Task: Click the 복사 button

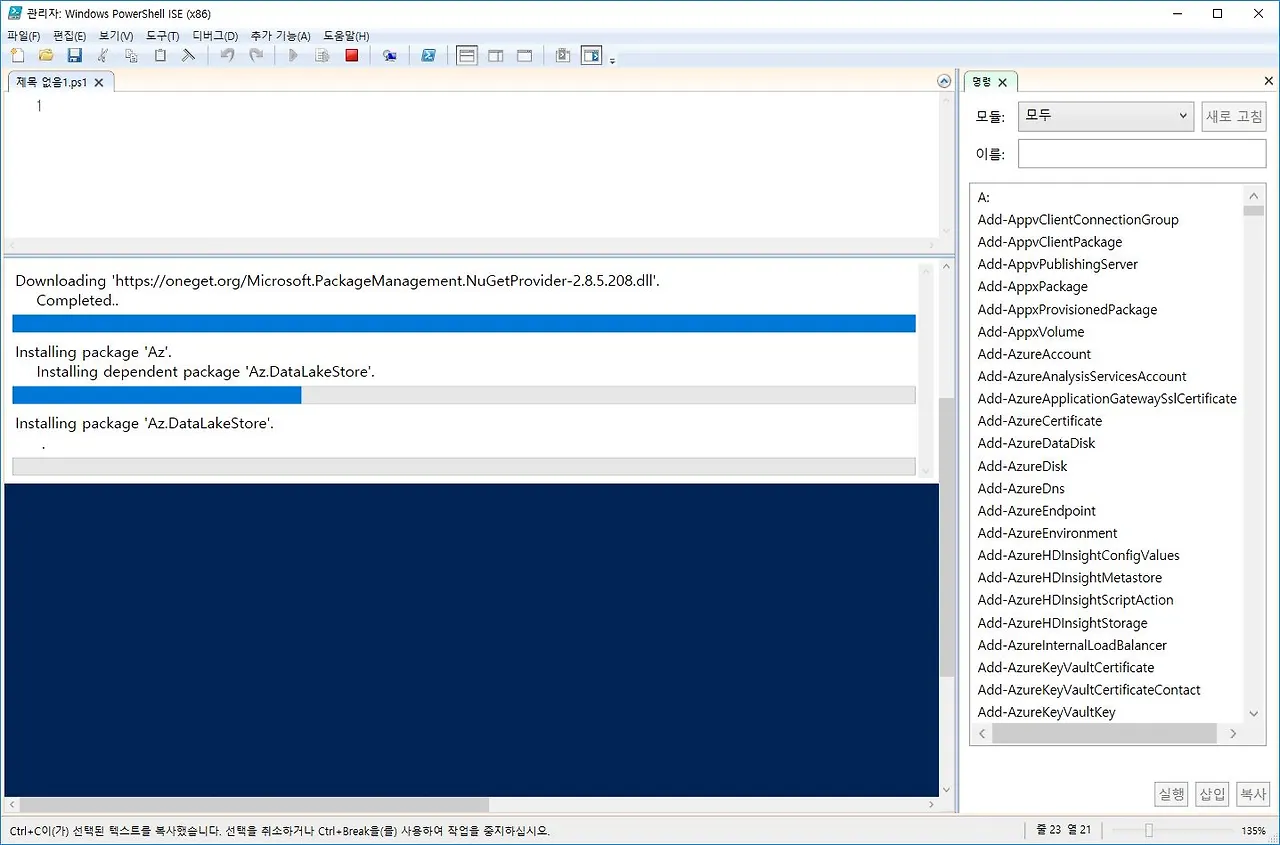Action: point(1253,794)
